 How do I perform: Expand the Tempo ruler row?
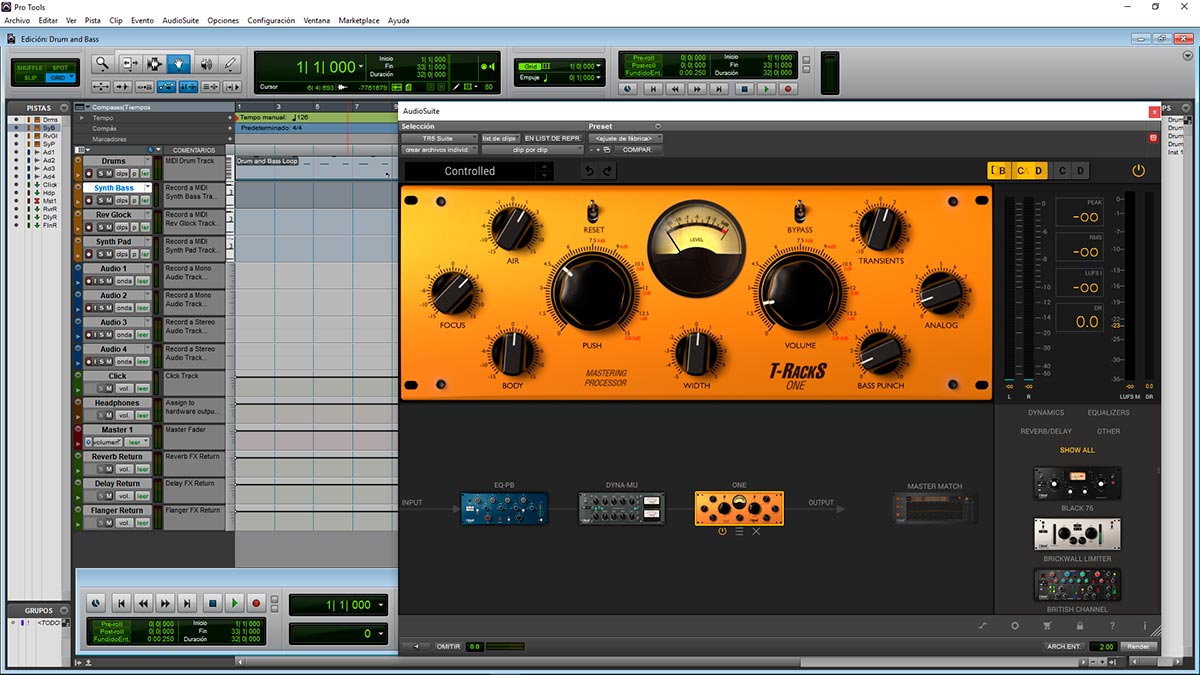(83, 117)
